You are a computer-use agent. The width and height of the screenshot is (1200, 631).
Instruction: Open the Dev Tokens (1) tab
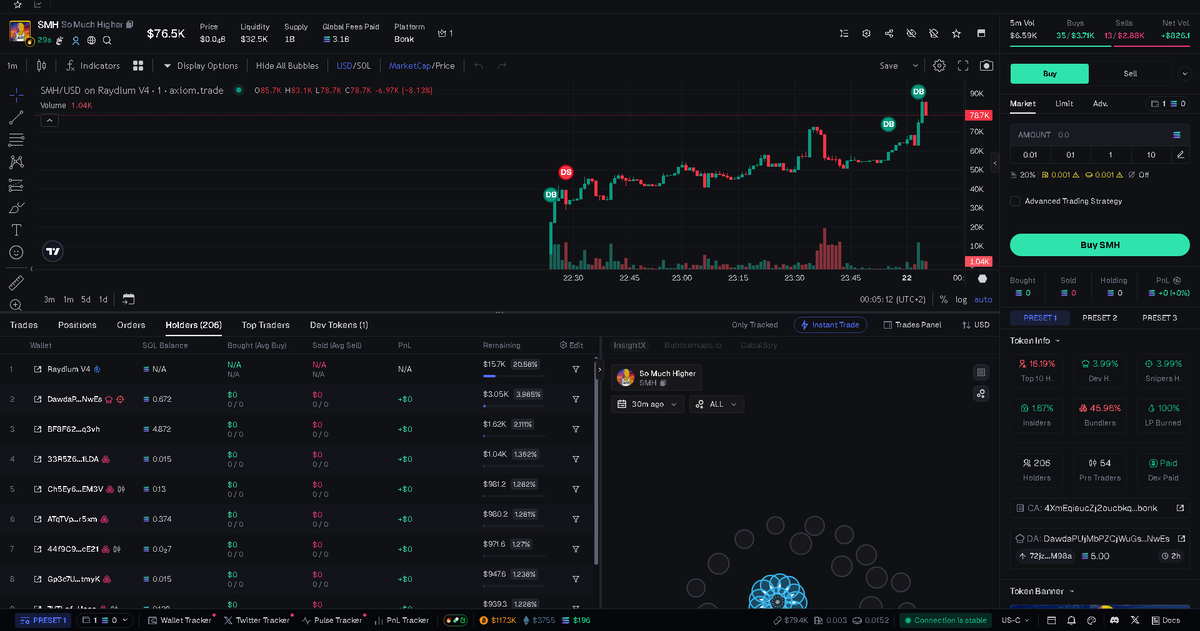coord(339,325)
